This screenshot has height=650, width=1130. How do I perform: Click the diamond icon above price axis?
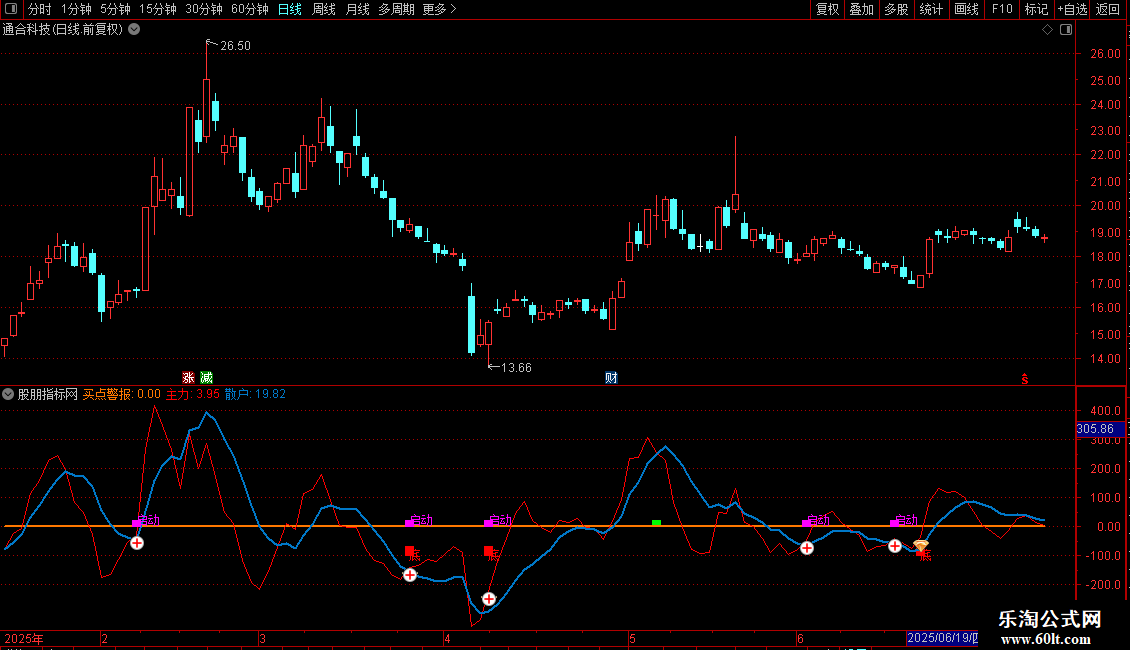pos(1047,30)
